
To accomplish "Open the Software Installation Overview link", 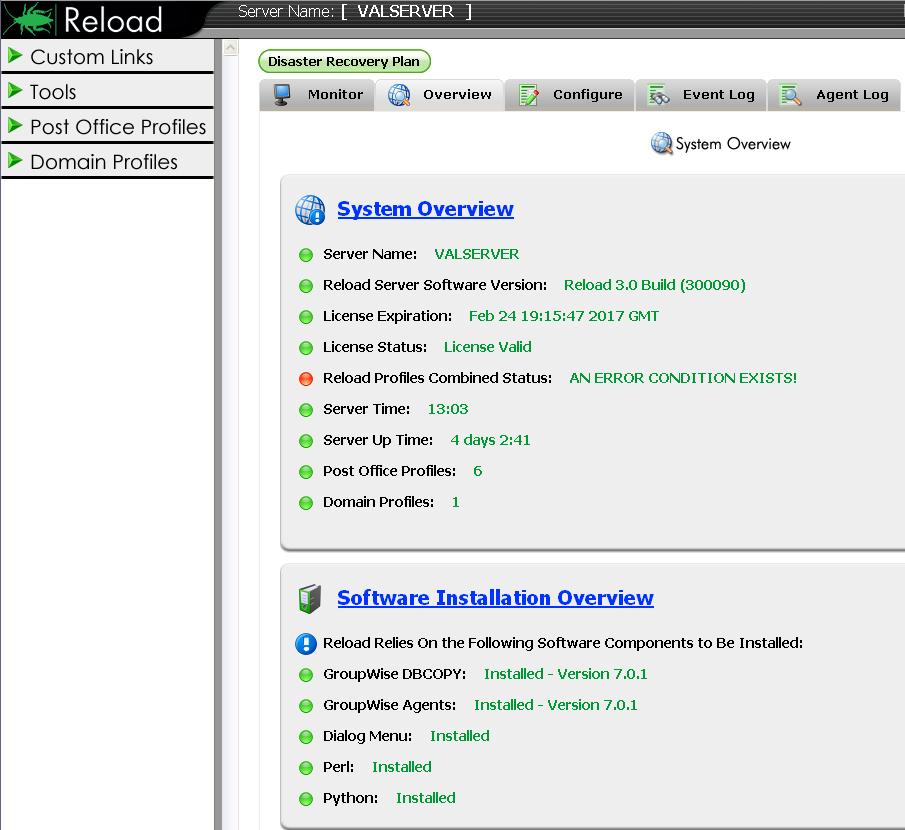I will point(495,598).
